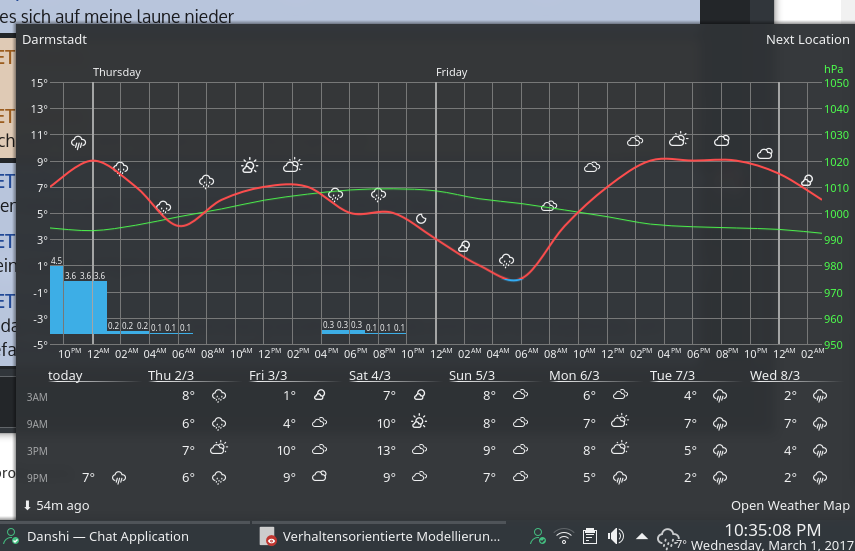
Task: Click the 9PM row label
Action: tap(37, 478)
